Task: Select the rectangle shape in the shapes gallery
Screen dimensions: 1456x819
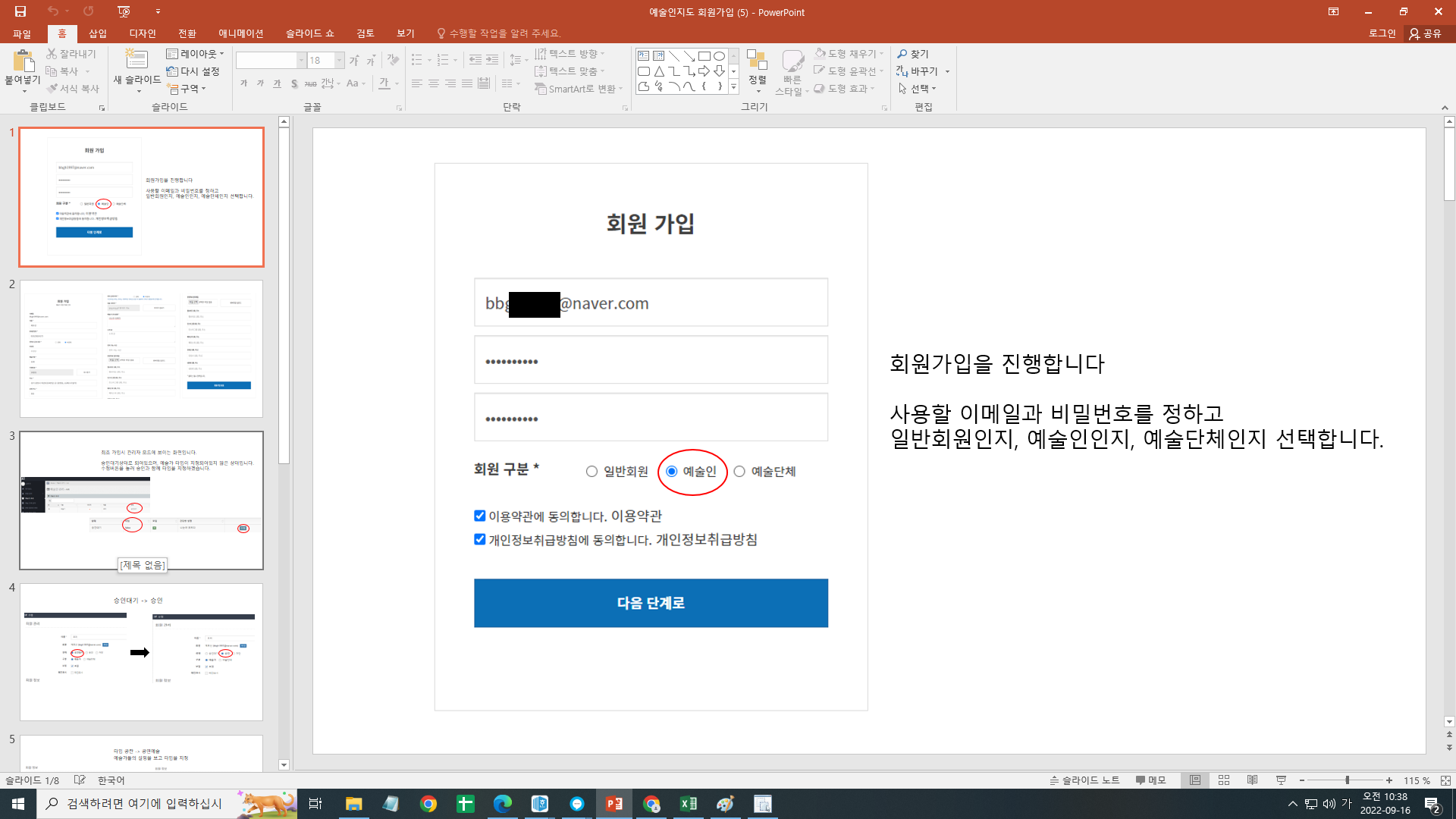Action: [704, 56]
